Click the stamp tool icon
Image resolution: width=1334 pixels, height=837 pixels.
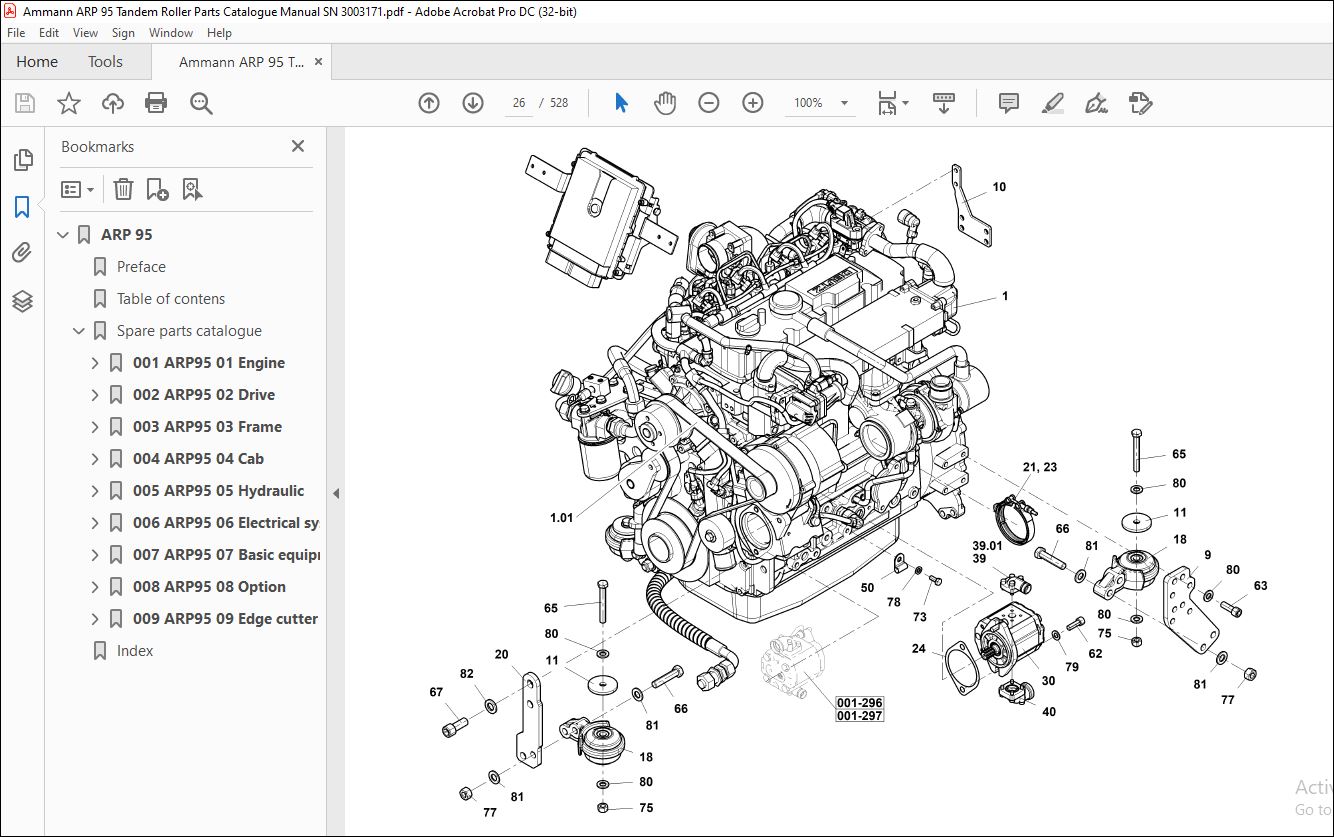[1141, 103]
